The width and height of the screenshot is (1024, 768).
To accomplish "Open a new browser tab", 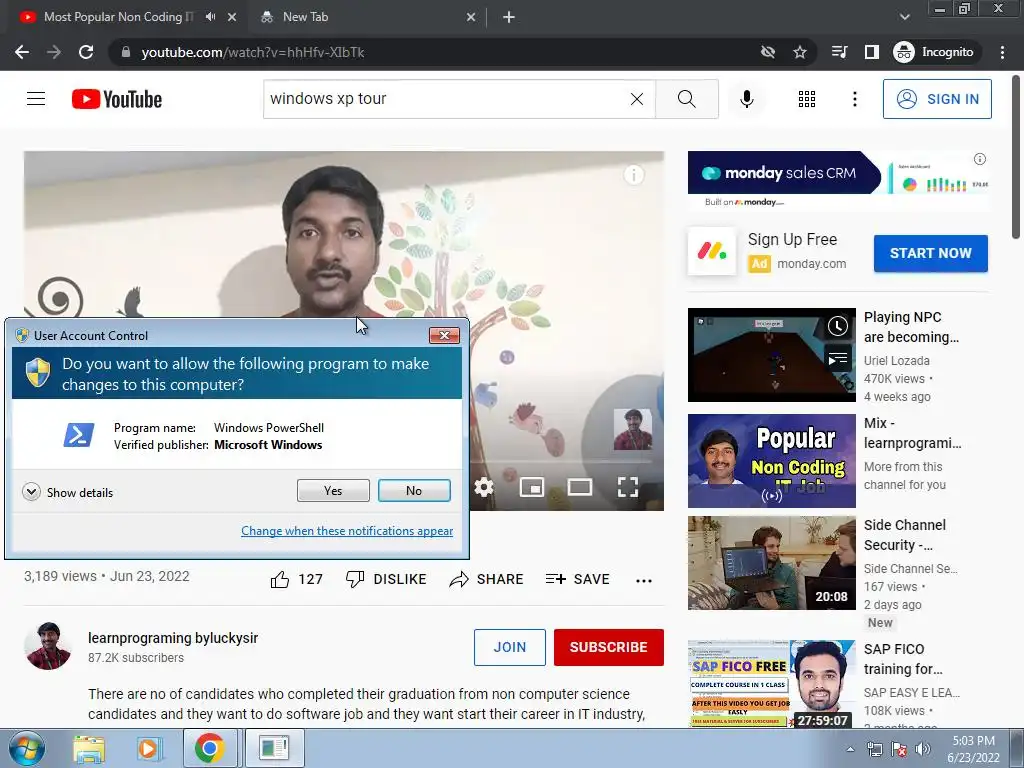I will (x=509, y=17).
